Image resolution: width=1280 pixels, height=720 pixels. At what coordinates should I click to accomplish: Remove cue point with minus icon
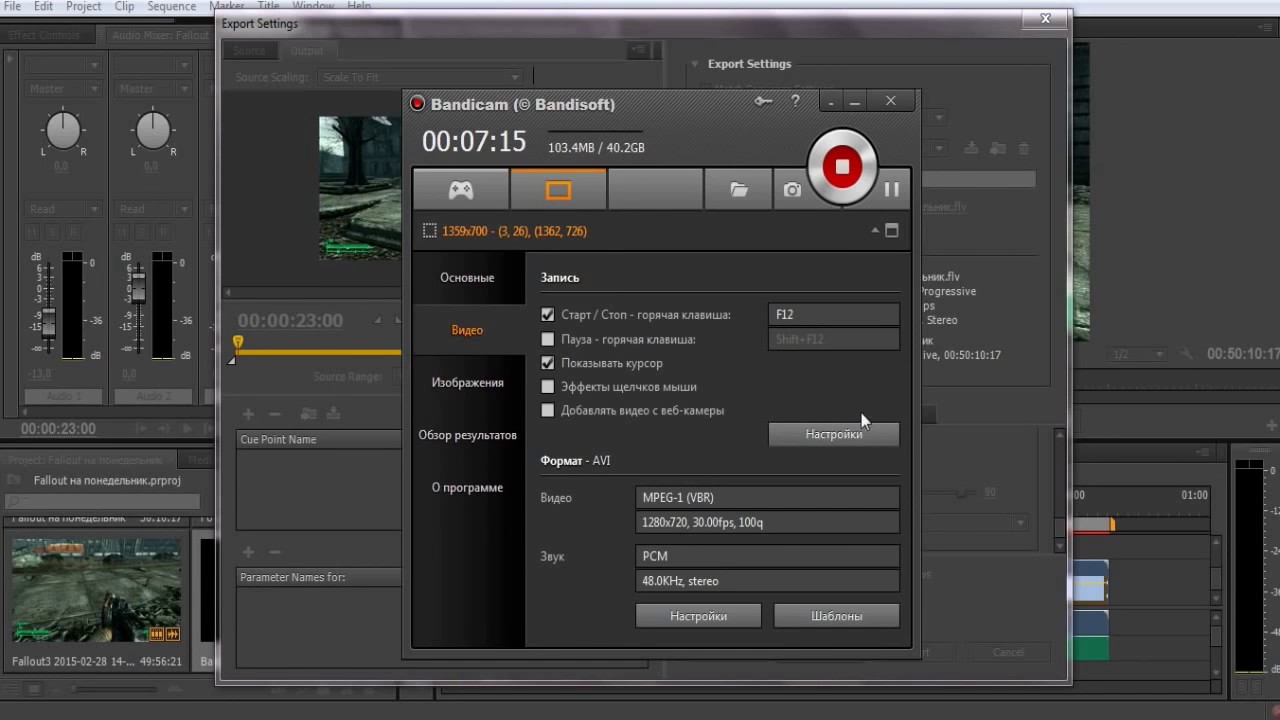(275, 414)
